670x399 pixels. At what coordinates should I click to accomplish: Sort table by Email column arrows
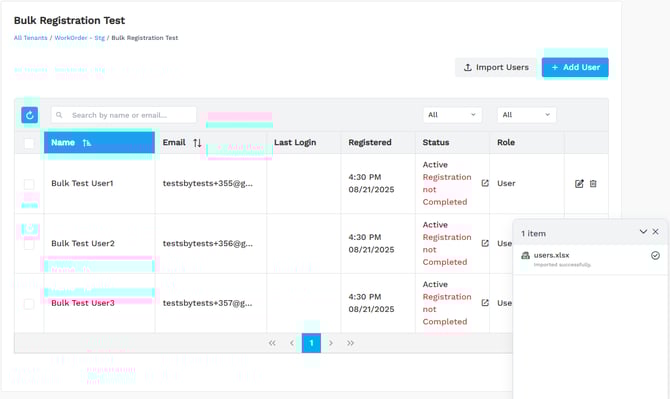coord(197,143)
